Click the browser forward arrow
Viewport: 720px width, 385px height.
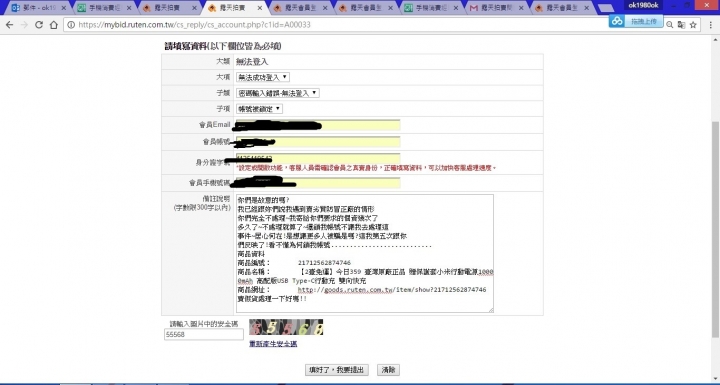tap(24, 25)
